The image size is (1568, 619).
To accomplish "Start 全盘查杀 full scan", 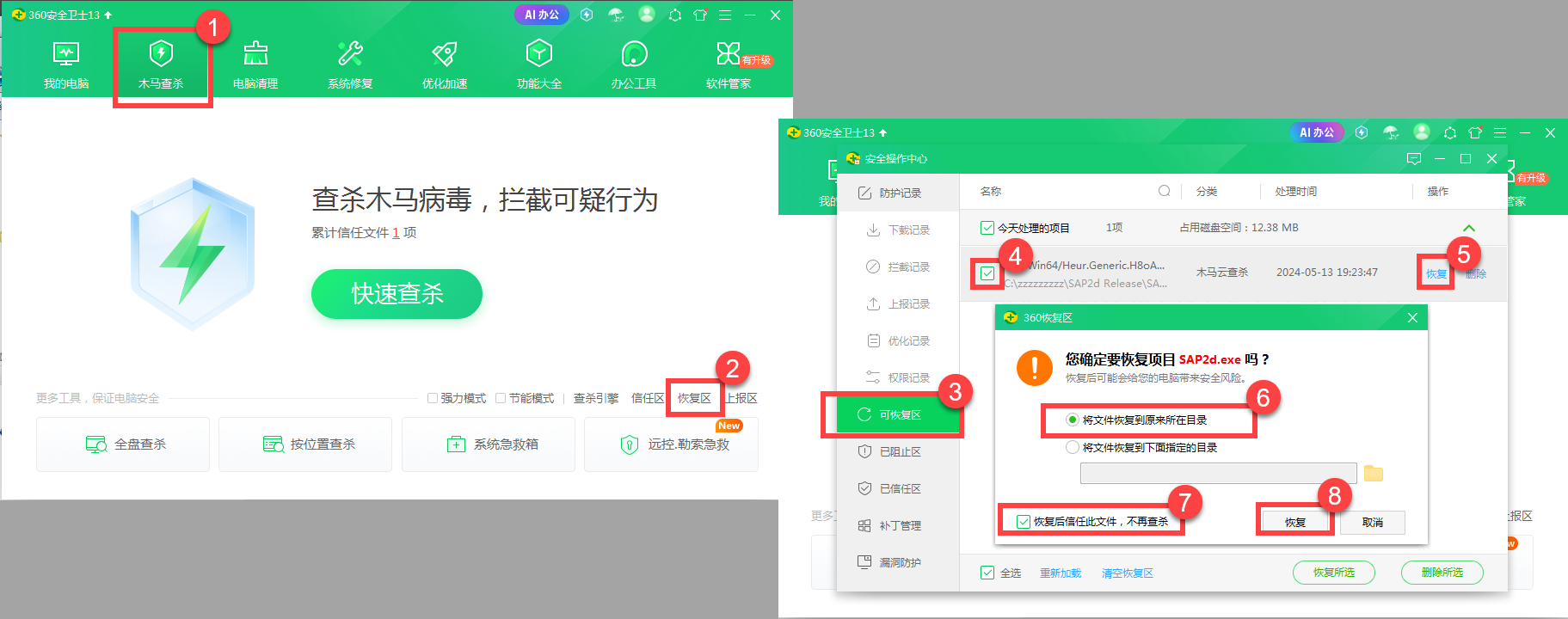I will [123, 444].
